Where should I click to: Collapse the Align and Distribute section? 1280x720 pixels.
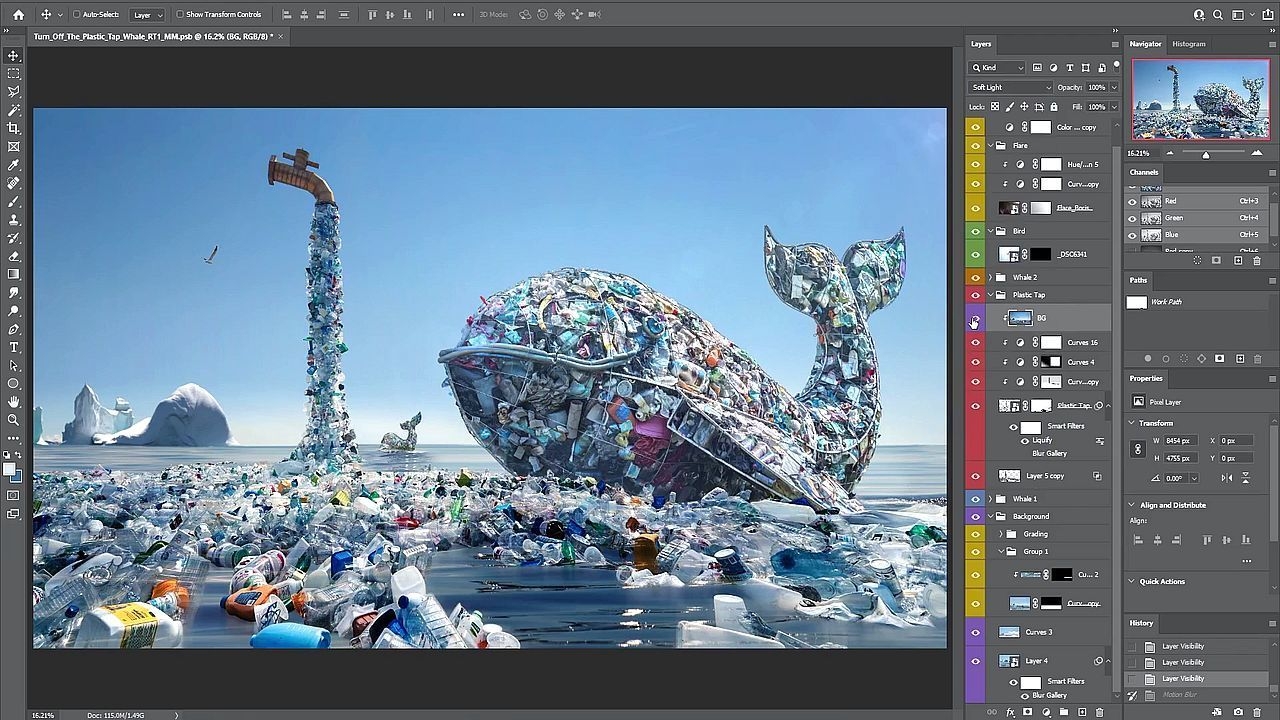[1133, 505]
